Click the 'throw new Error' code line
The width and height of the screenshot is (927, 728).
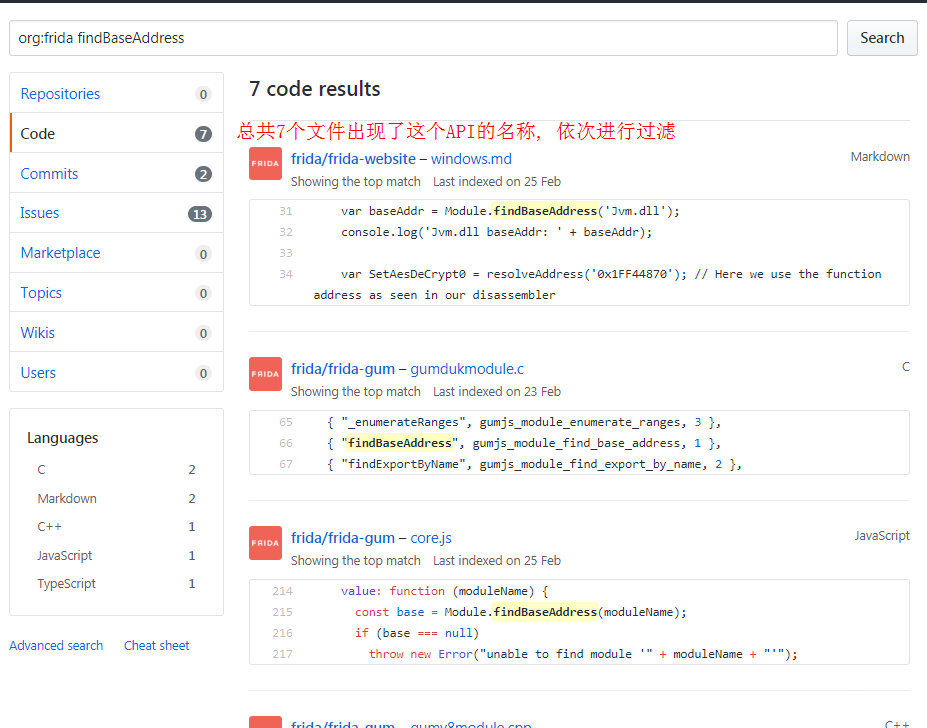click(583, 654)
